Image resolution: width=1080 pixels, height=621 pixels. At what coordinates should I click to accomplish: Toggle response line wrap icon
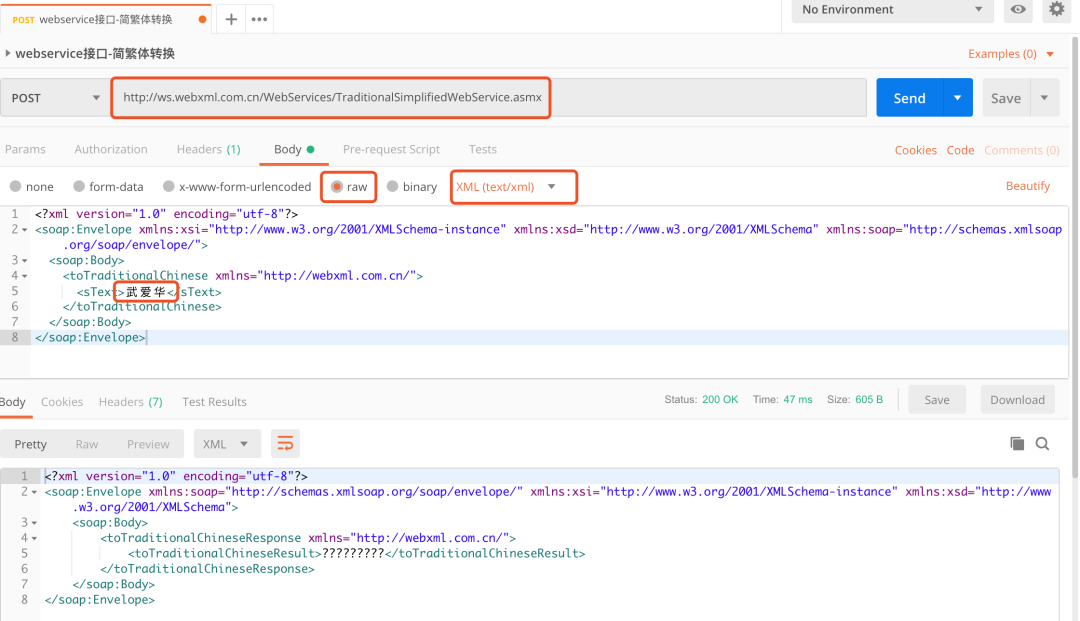point(285,444)
